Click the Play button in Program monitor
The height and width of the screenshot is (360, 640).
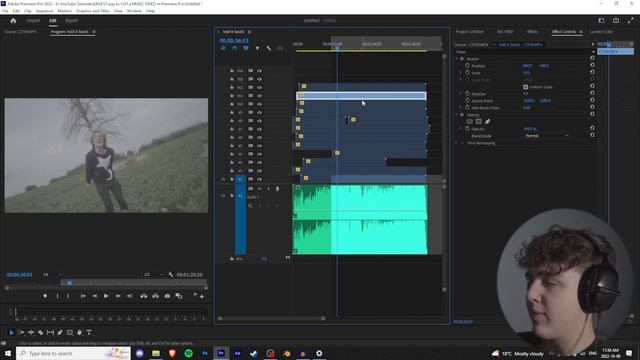(106, 296)
